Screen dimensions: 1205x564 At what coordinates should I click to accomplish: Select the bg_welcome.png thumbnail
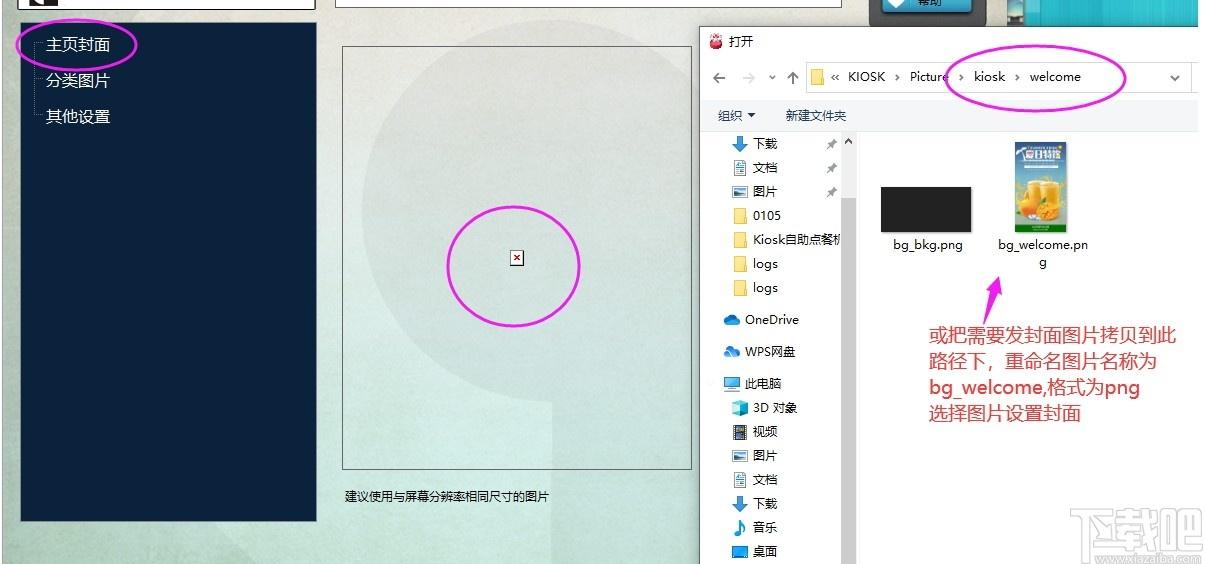coord(1040,187)
